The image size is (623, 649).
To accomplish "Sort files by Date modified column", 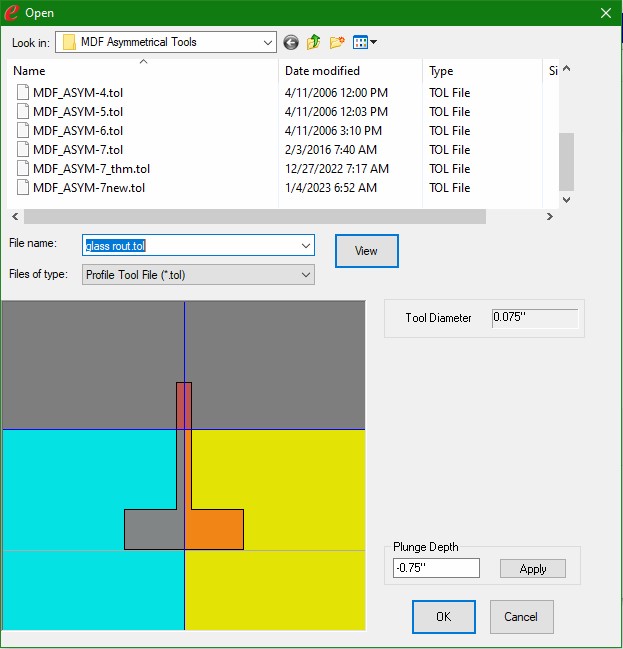I will point(350,71).
